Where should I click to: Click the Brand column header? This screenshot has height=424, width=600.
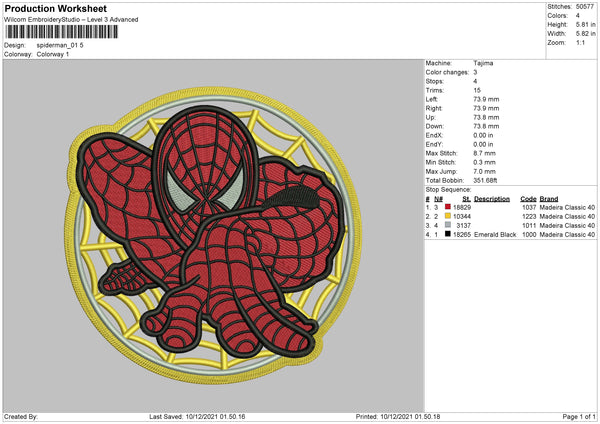point(550,198)
